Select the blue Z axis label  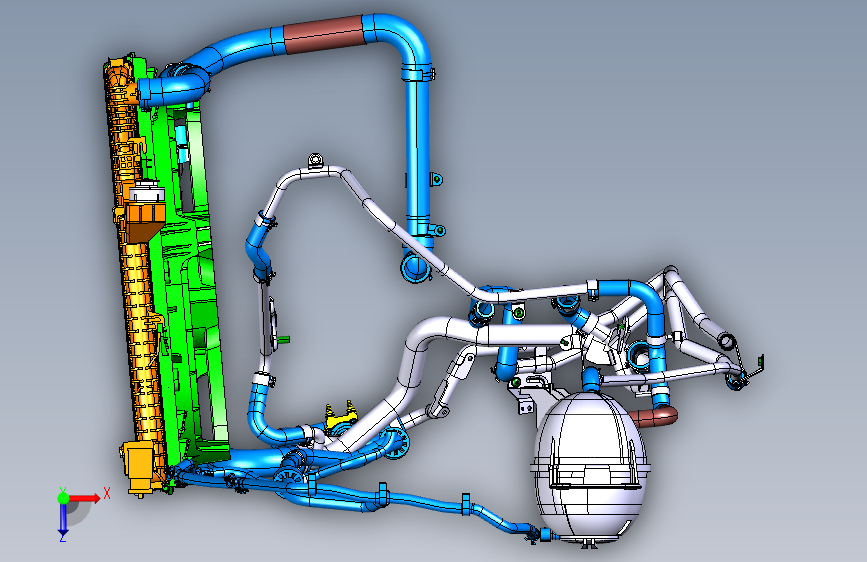[x=62, y=537]
